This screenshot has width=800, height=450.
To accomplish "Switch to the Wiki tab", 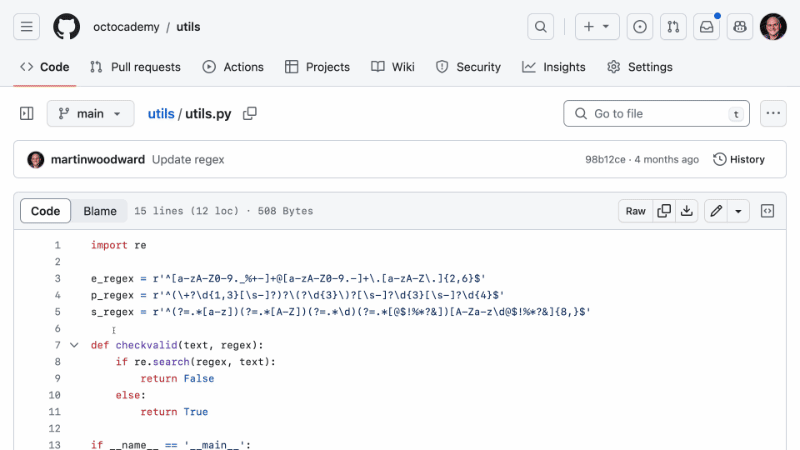I will 393,67.
